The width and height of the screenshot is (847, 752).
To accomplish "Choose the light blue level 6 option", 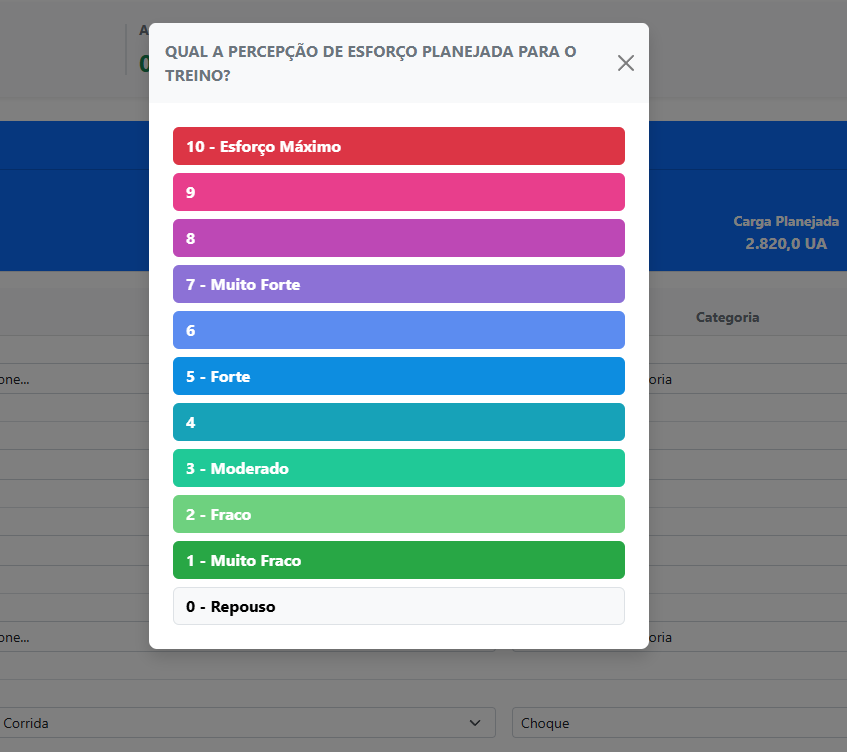I will (x=398, y=330).
